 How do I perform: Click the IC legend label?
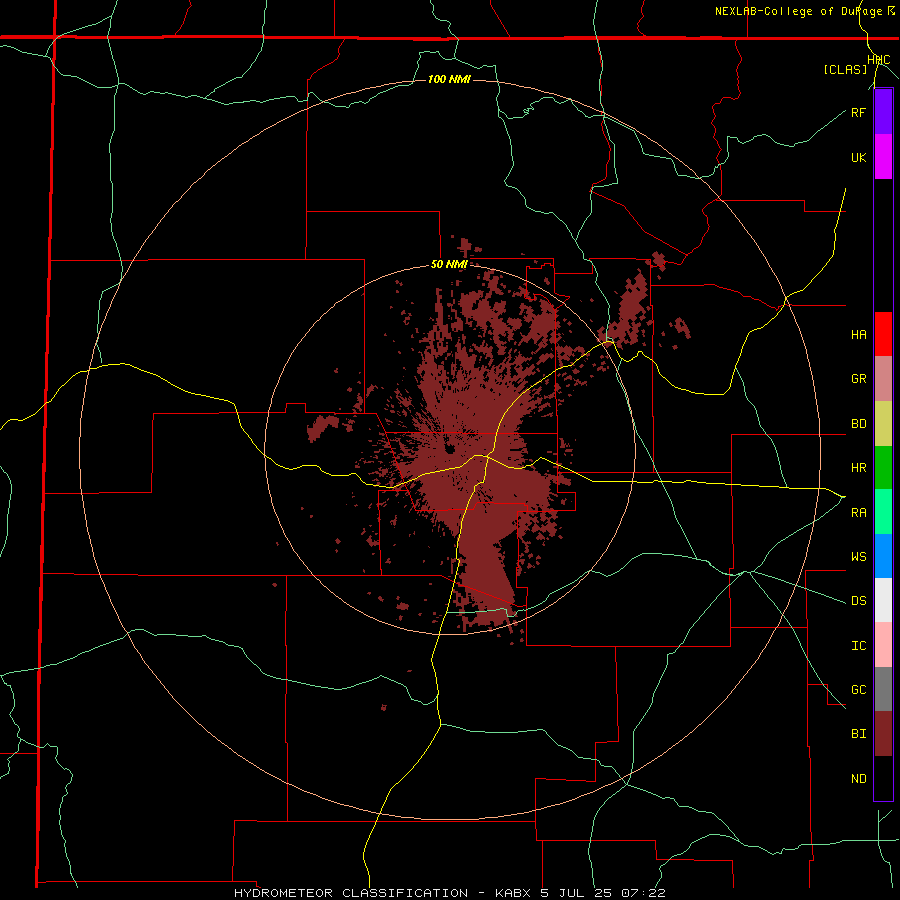[x=858, y=646]
